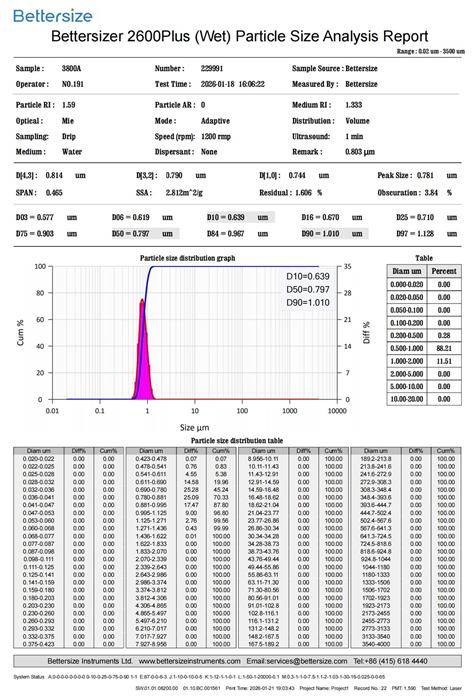Click Distribution value Volume
Viewport: 473px width, 700px height.
[x=357, y=121]
